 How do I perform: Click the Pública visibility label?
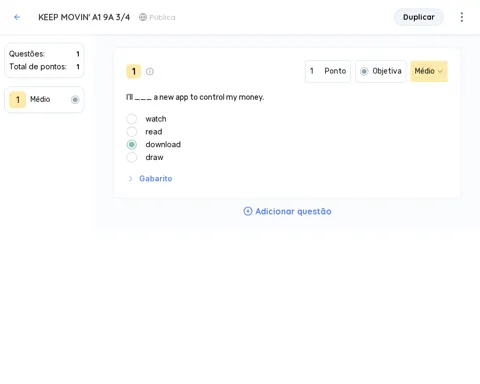point(162,17)
